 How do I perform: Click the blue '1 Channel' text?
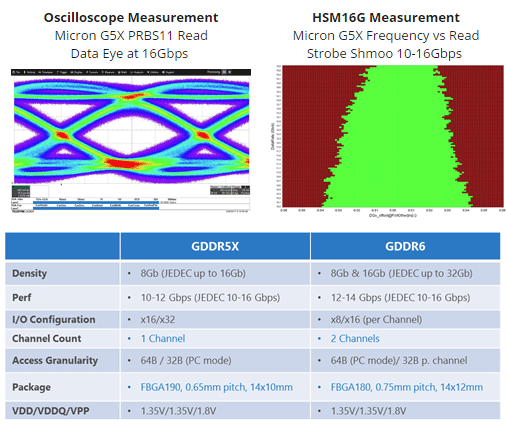(x=163, y=338)
